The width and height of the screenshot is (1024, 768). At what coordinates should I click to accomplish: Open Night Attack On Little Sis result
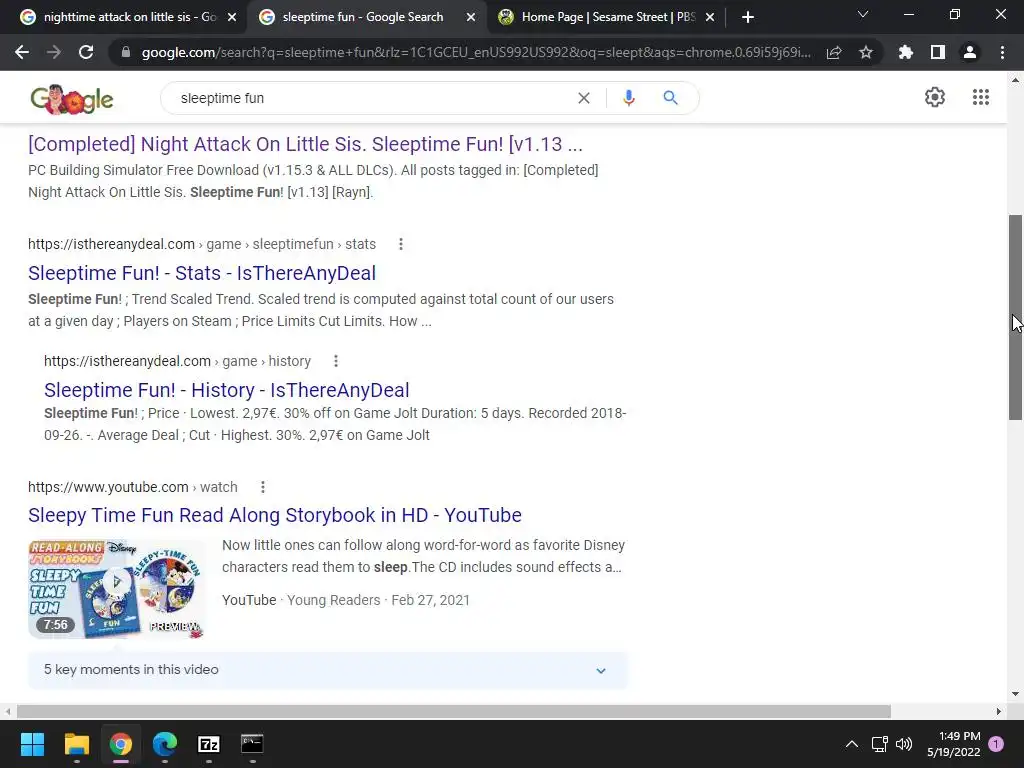coord(305,144)
